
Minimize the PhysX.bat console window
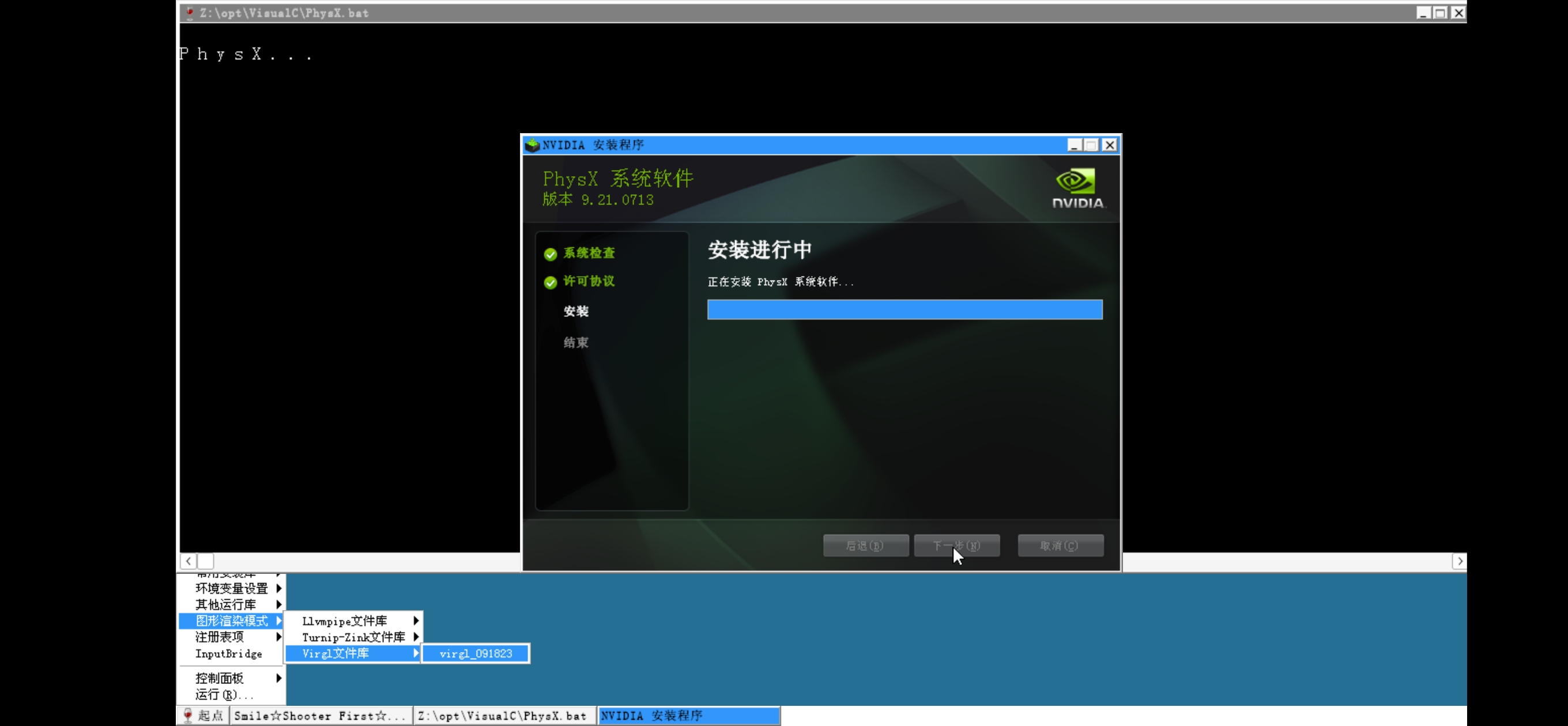pos(1423,13)
